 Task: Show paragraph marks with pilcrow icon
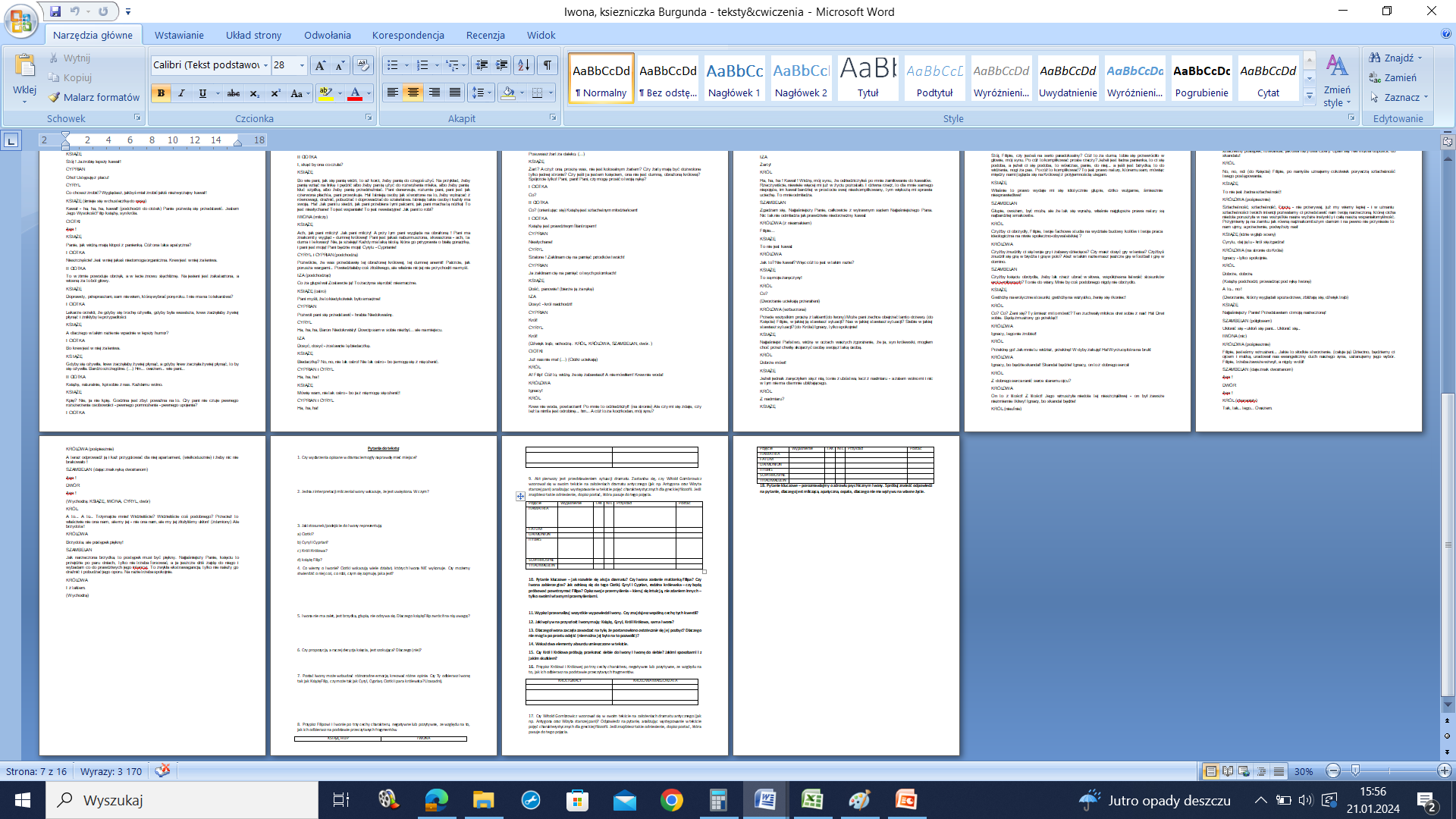pos(547,65)
